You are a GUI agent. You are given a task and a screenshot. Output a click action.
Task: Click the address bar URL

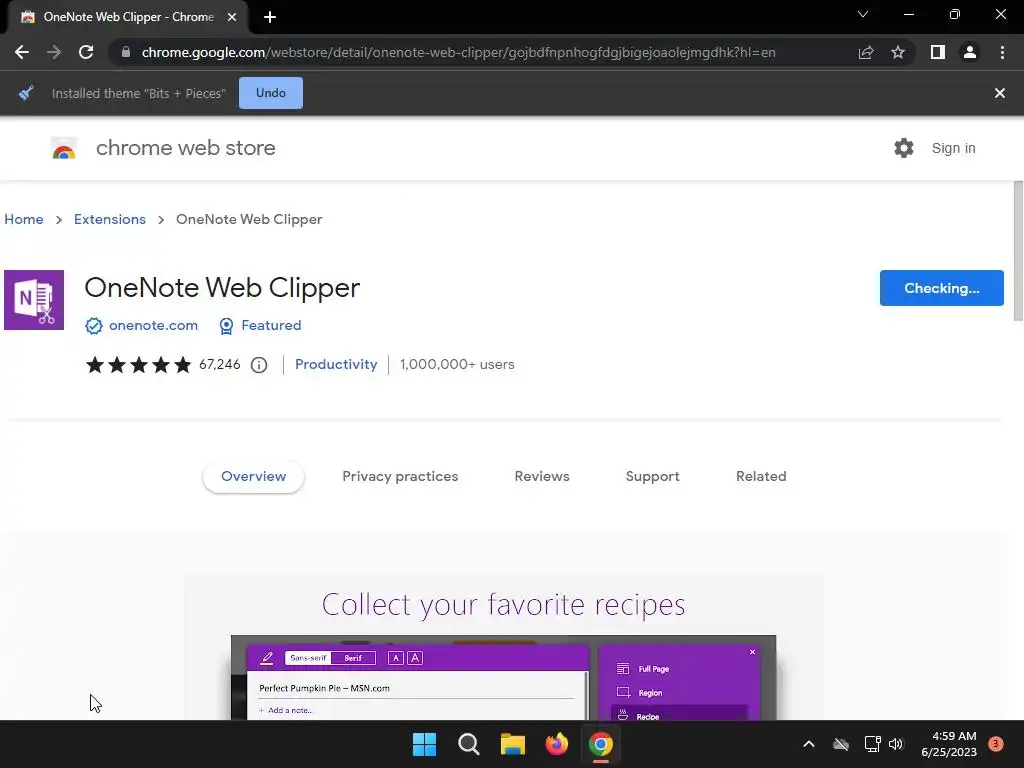458,52
